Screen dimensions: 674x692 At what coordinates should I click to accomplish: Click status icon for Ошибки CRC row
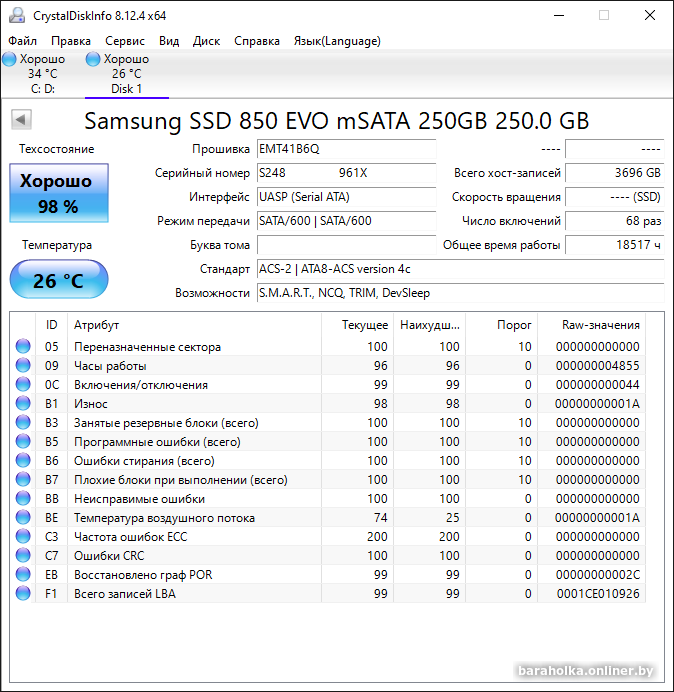tap(23, 556)
